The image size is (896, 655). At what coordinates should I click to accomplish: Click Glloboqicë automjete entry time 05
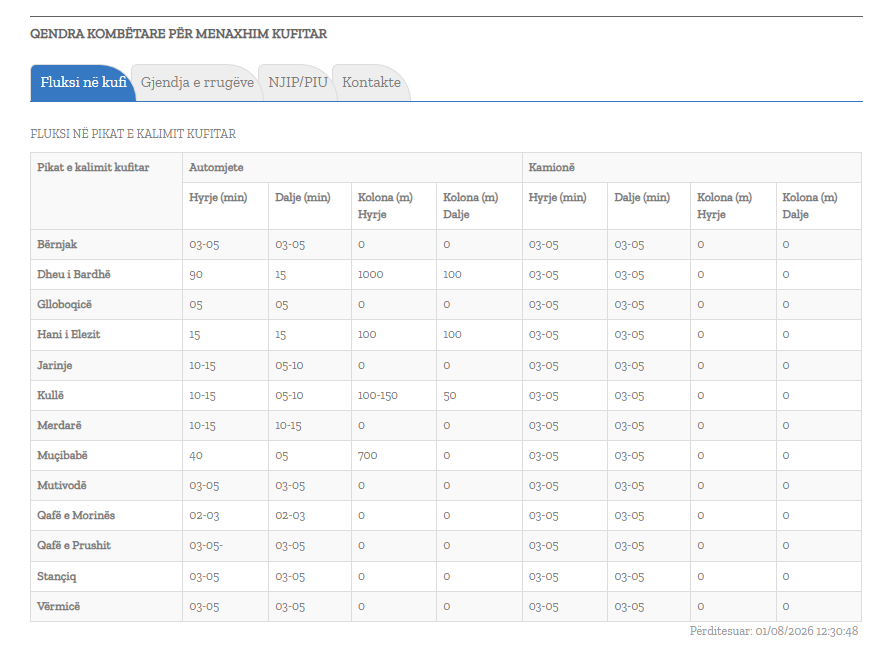click(196, 305)
